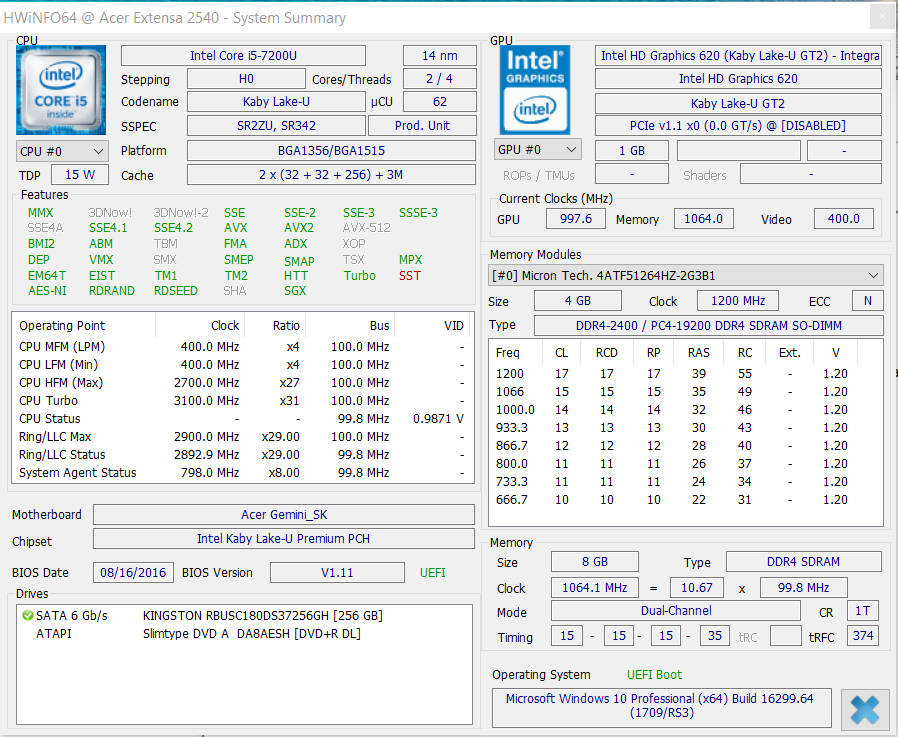Select the KINGSTON RBUSC180DS37256GH drive entry
Screen dimensions: 898x737
262,616
